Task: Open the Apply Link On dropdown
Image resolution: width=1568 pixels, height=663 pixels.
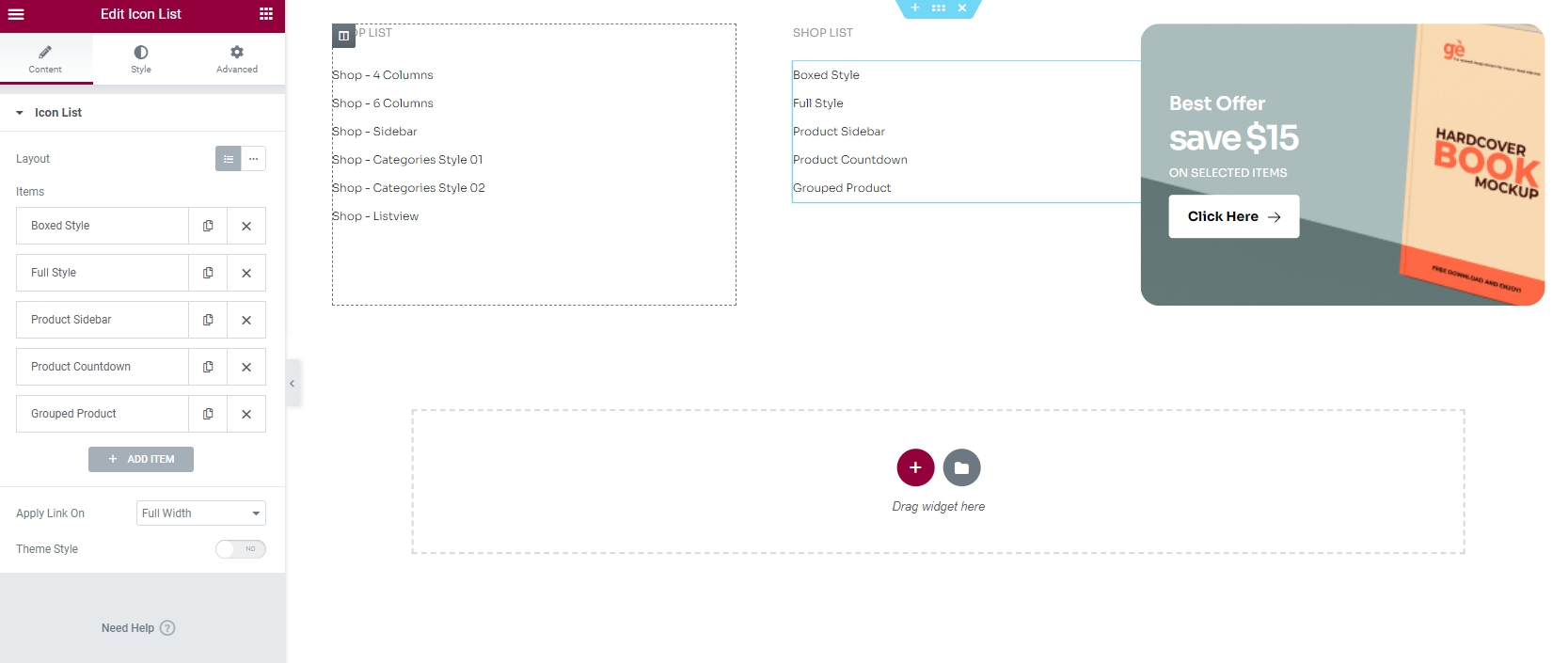Action: (x=201, y=513)
